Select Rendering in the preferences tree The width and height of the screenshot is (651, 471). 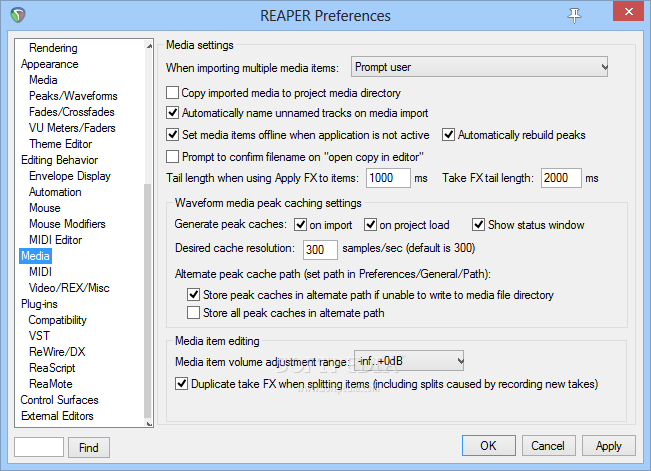53,48
